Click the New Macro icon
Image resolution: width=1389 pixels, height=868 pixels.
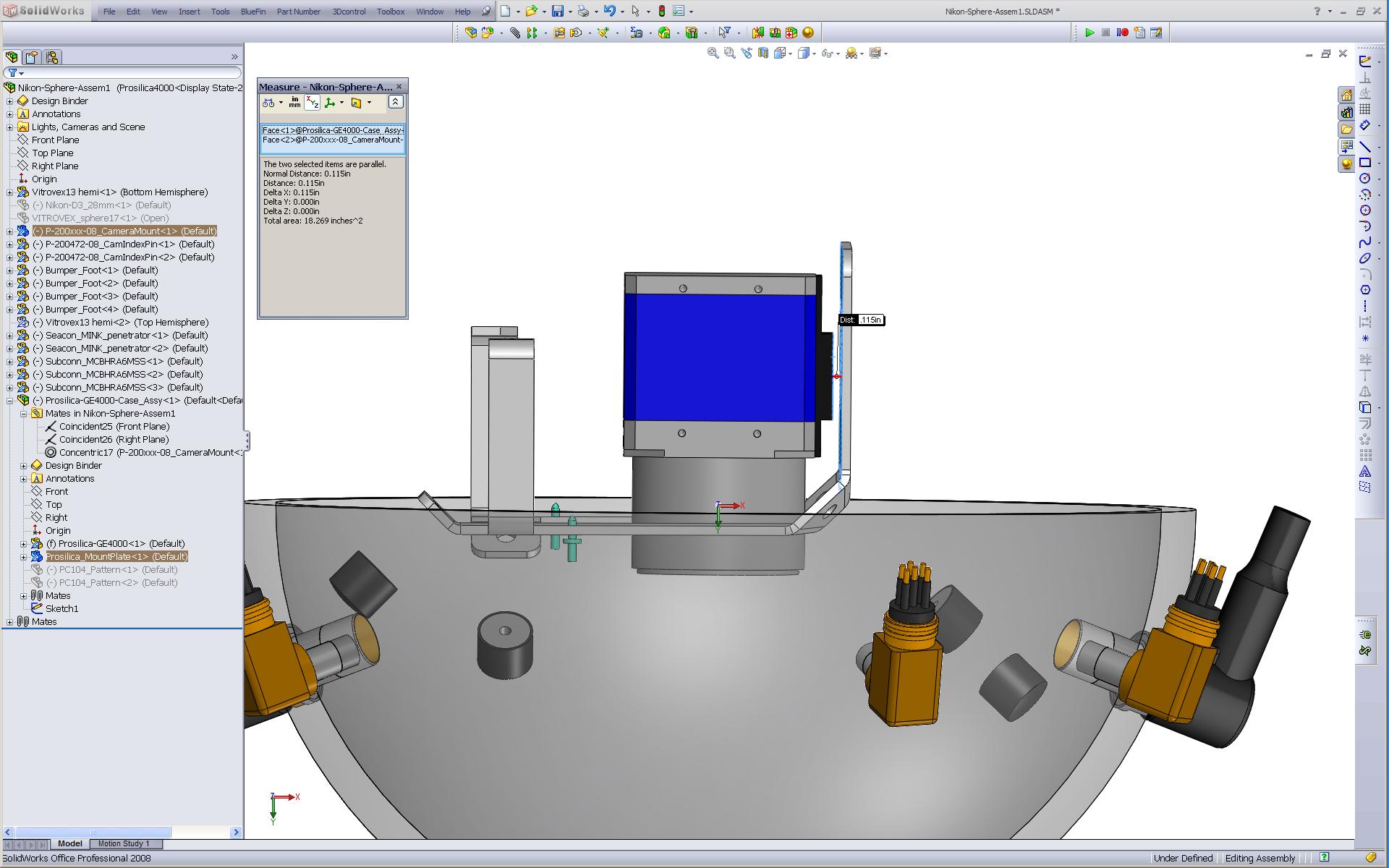pos(1139,33)
